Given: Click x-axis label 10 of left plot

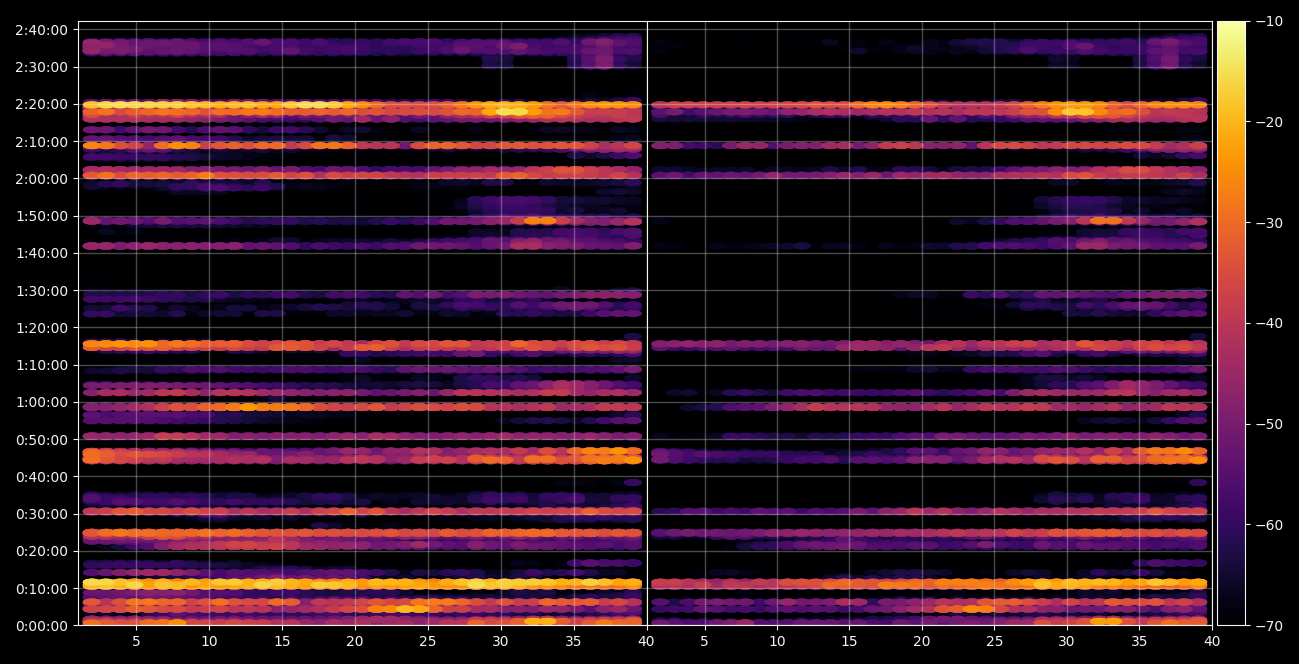Looking at the screenshot, I should pos(209,642).
